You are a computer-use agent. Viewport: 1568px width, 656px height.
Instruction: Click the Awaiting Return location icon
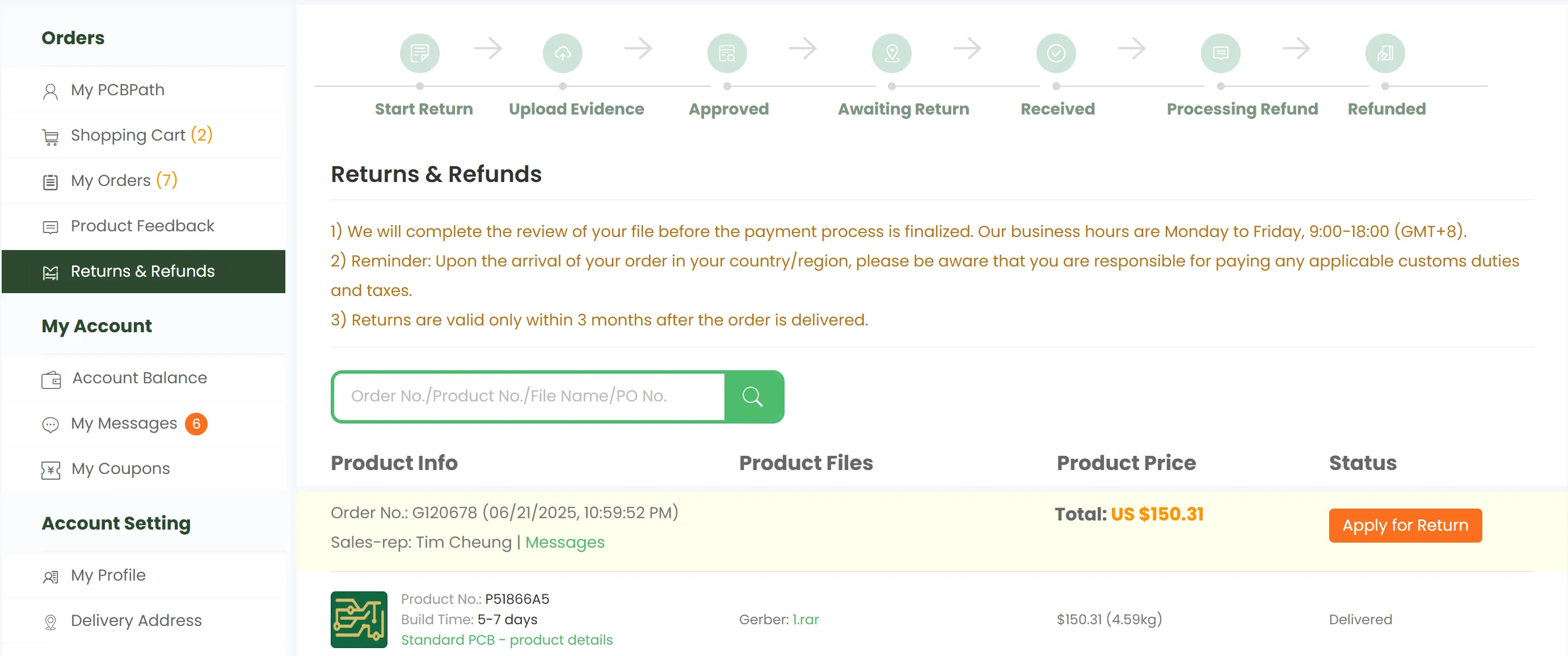(x=891, y=53)
